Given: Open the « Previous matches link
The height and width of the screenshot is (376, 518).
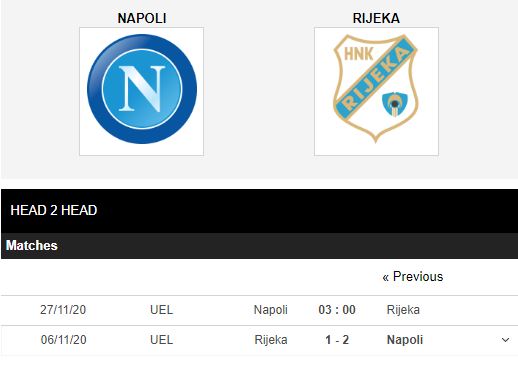Looking at the screenshot, I should point(413,276).
